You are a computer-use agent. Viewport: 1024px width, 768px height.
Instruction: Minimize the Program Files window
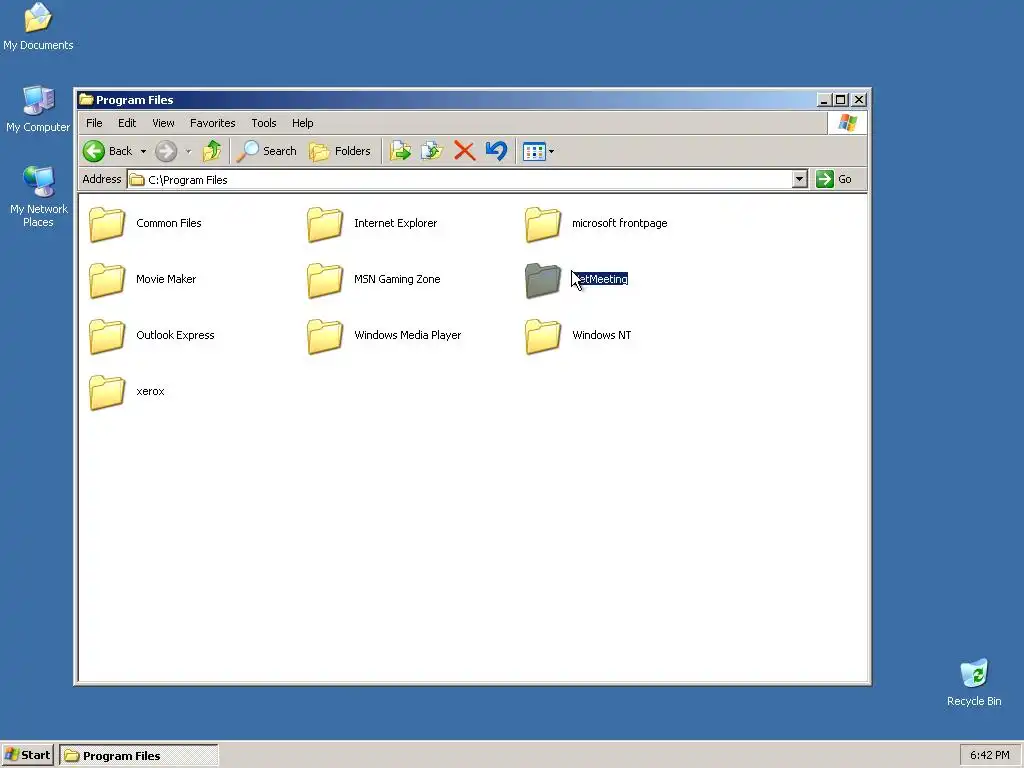[x=824, y=99]
